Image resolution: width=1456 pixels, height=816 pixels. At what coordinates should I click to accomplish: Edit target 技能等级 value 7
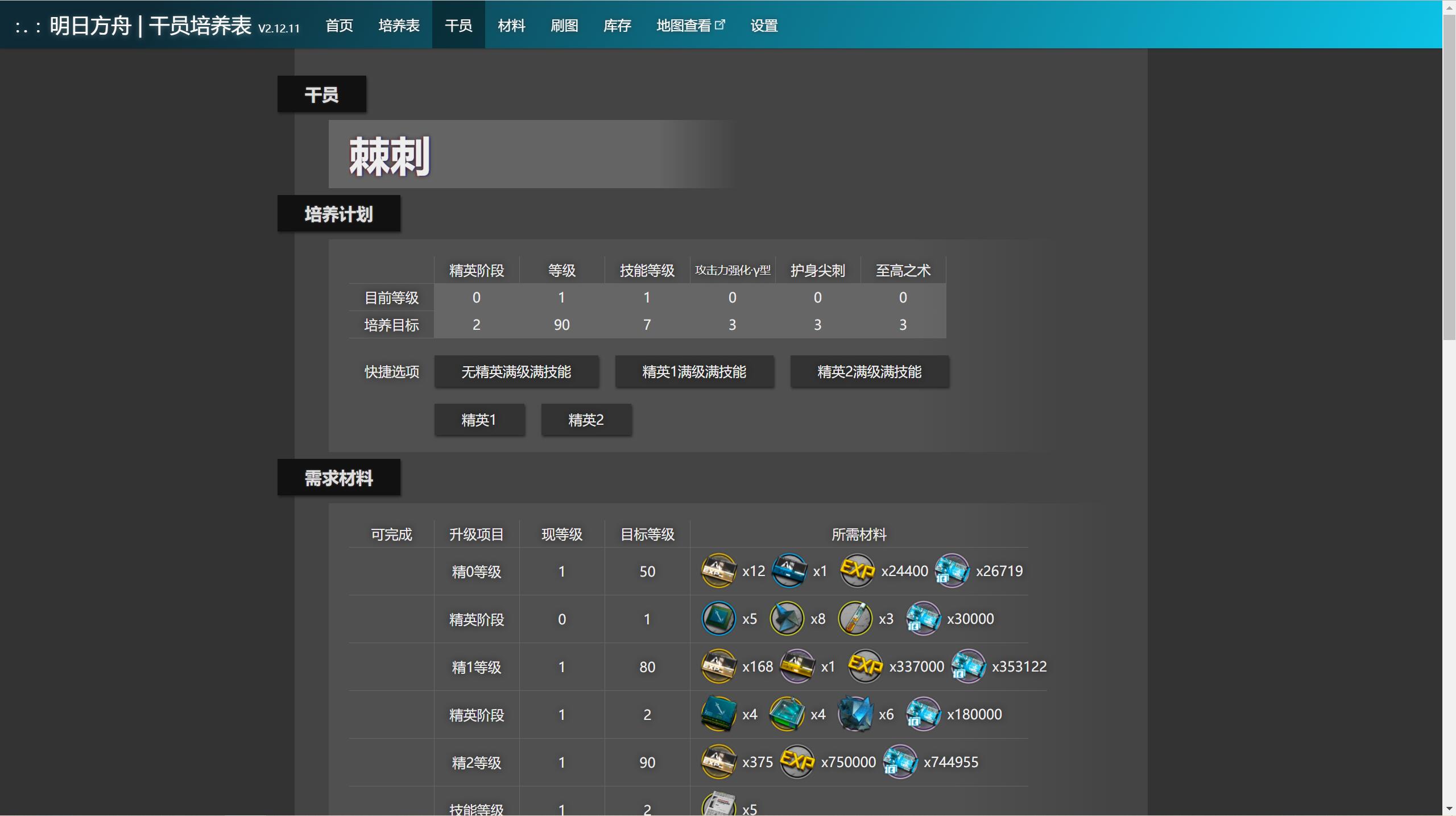click(x=647, y=325)
